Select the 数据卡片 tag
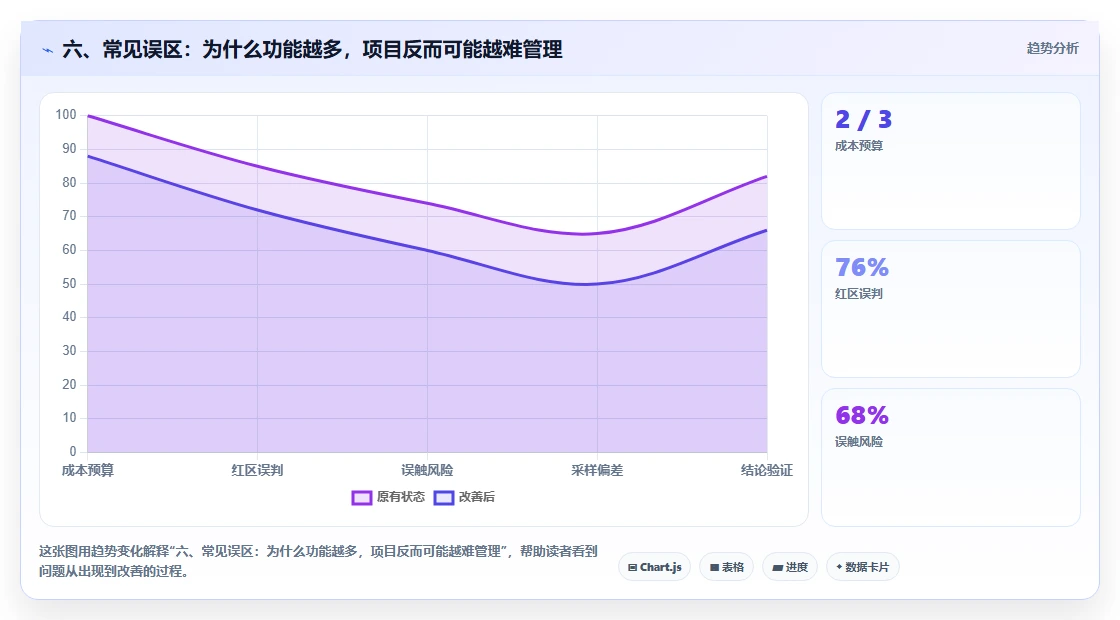1120x620 pixels. [x=862, y=567]
